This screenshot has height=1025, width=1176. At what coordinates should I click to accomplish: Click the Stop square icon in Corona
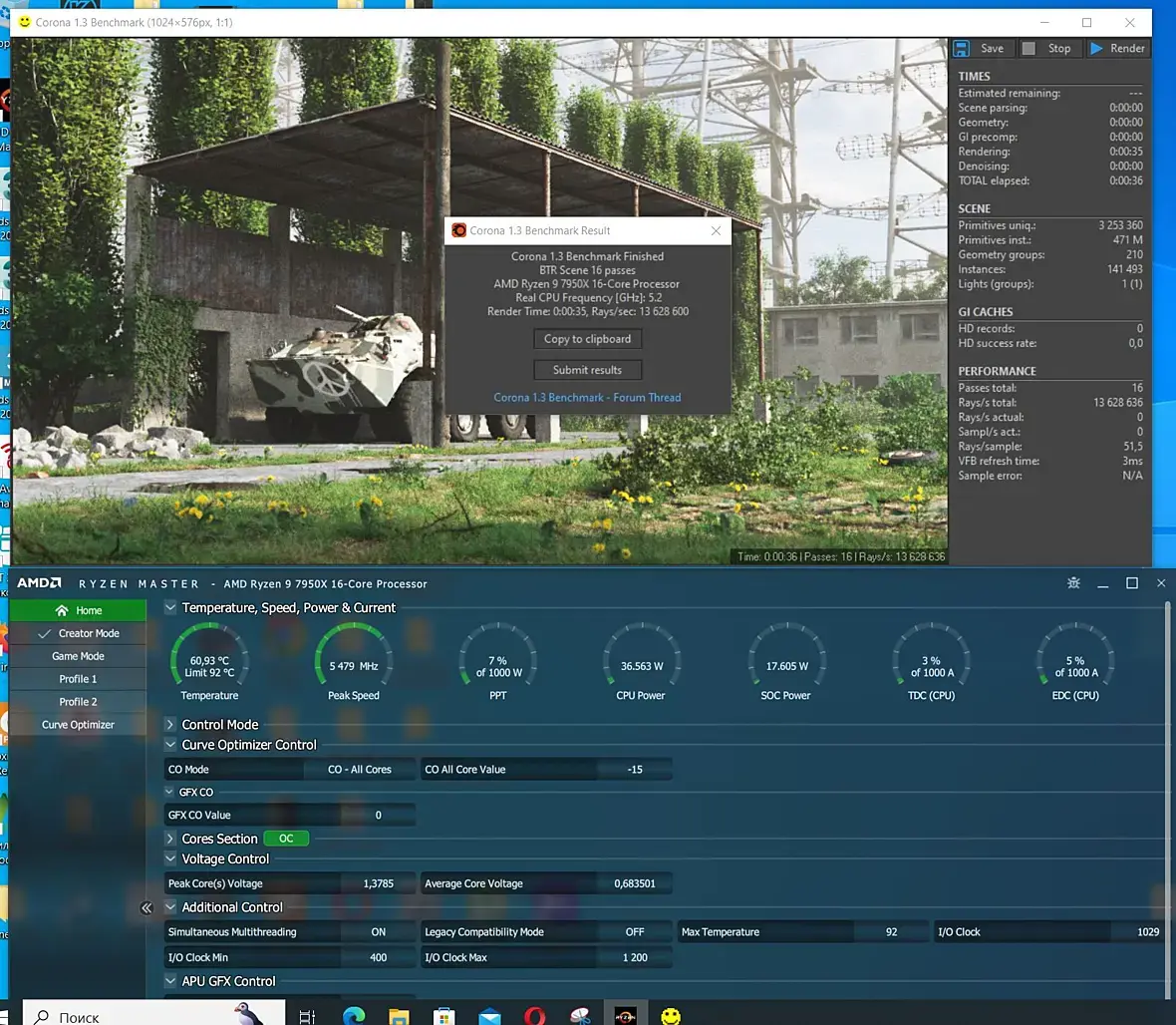click(1029, 48)
